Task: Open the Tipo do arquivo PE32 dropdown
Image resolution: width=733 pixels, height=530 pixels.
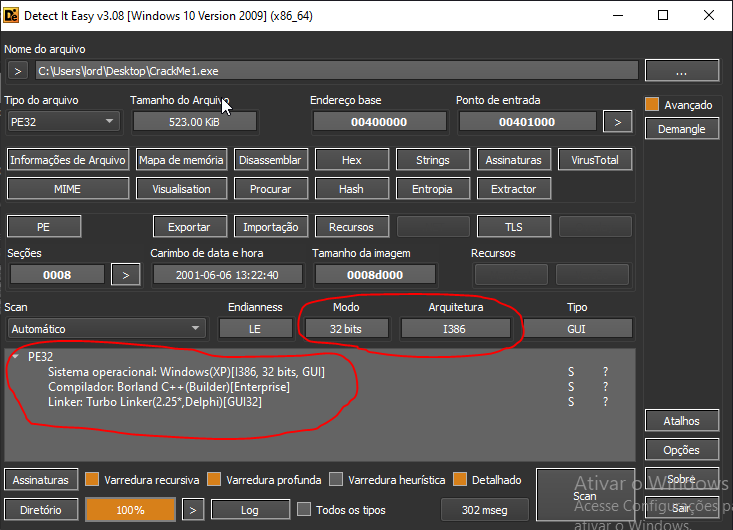Action: pyautogui.click(x=62, y=122)
